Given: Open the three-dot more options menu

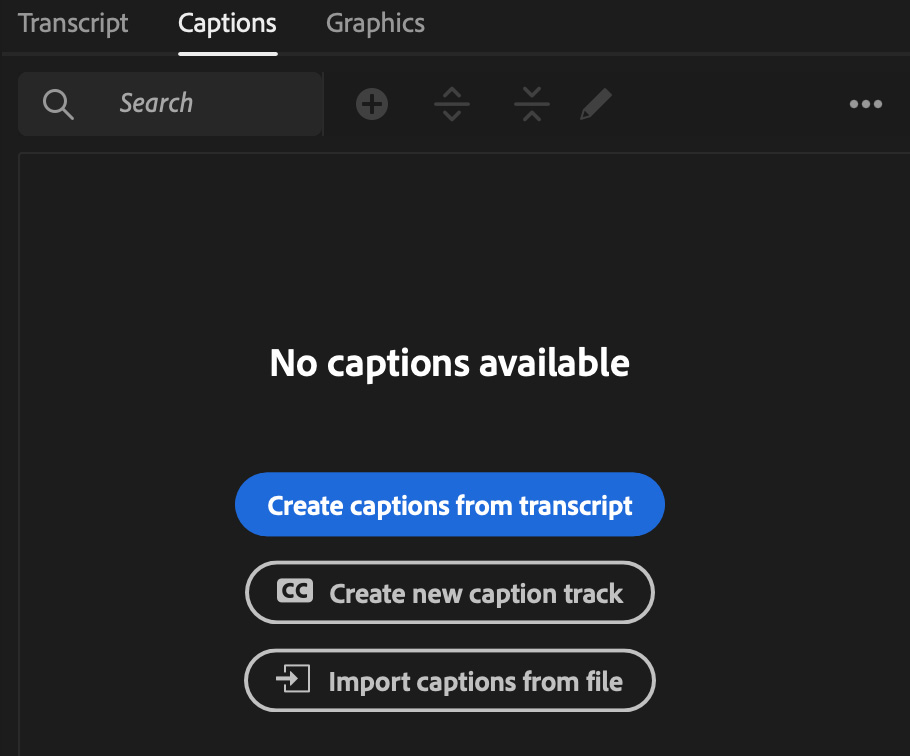Looking at the screenshot, I should [865, 104].
